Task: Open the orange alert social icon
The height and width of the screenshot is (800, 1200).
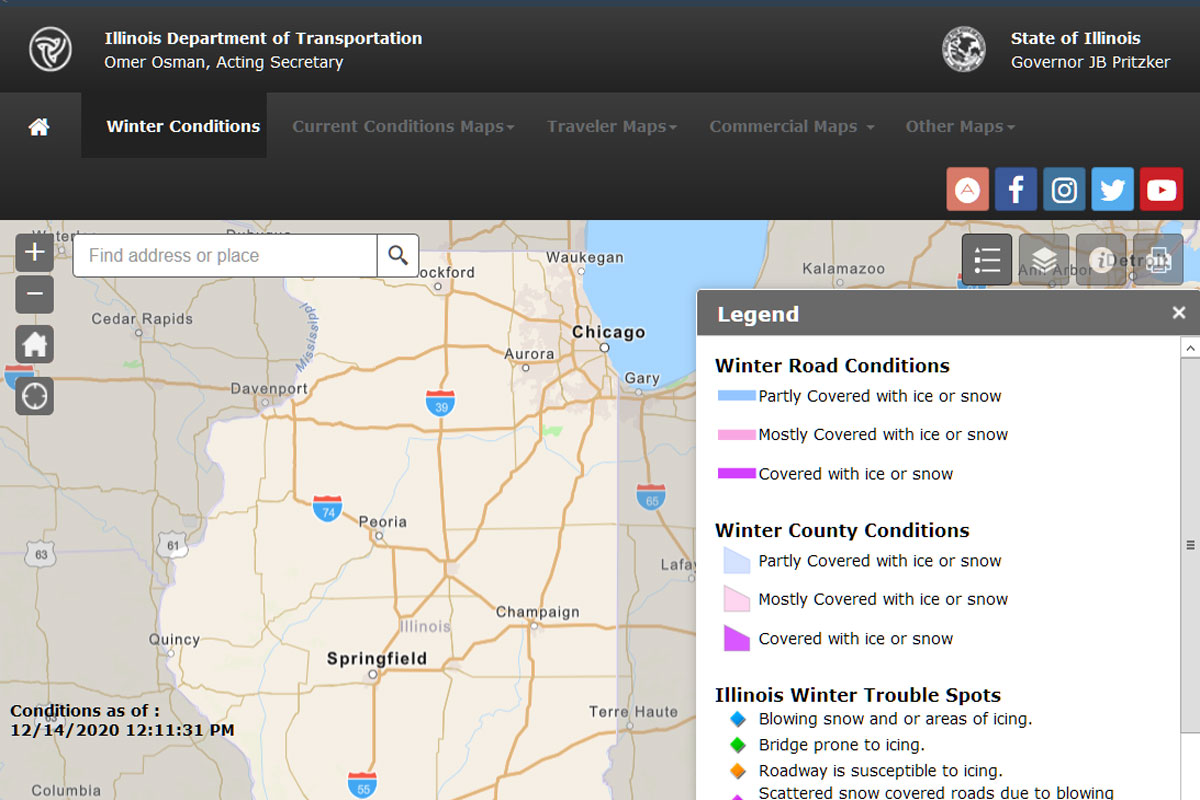Action: 967,189
